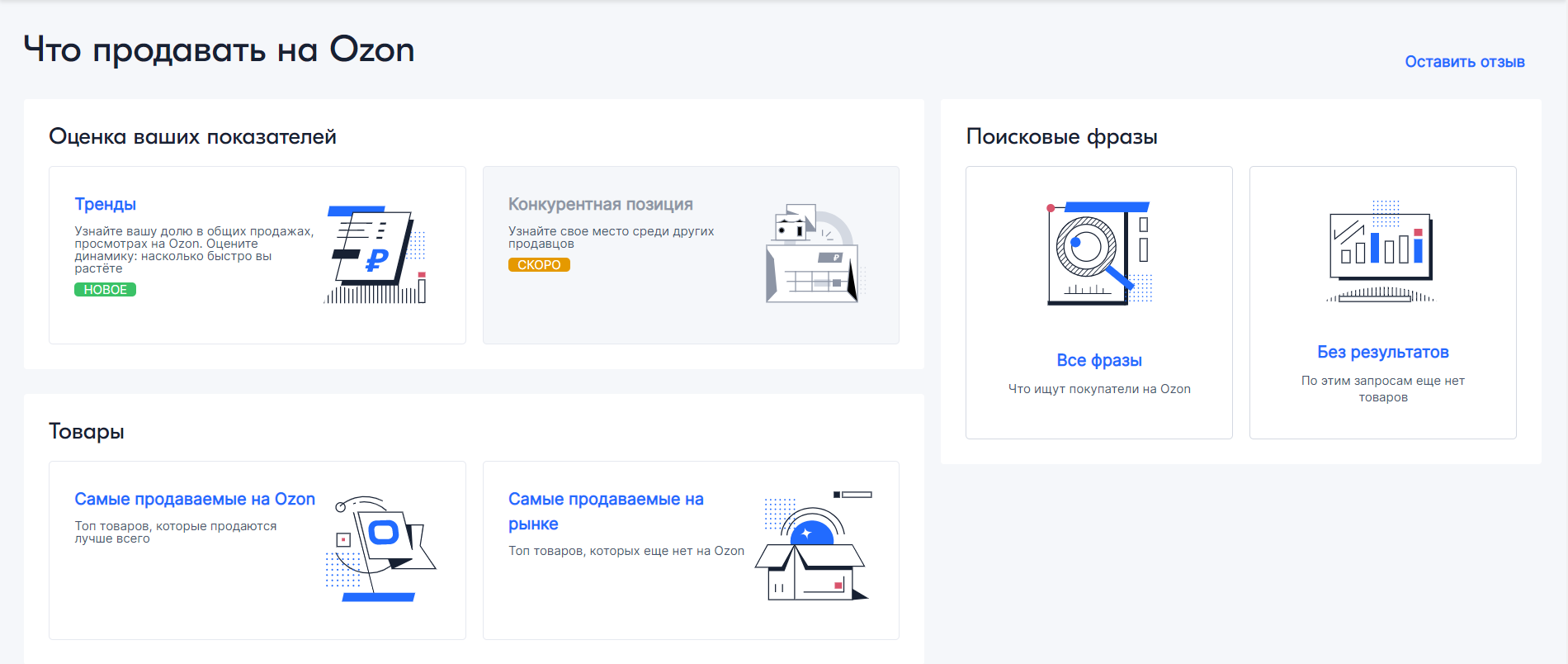Open Все фразы link
1568x664 pixels.
pos(1099,360)
